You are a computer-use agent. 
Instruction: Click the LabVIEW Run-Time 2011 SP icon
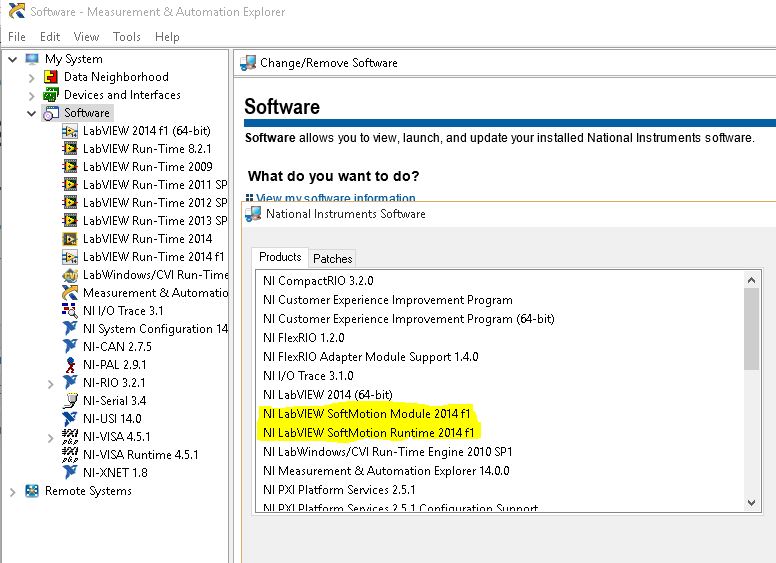tap(70, 185)
